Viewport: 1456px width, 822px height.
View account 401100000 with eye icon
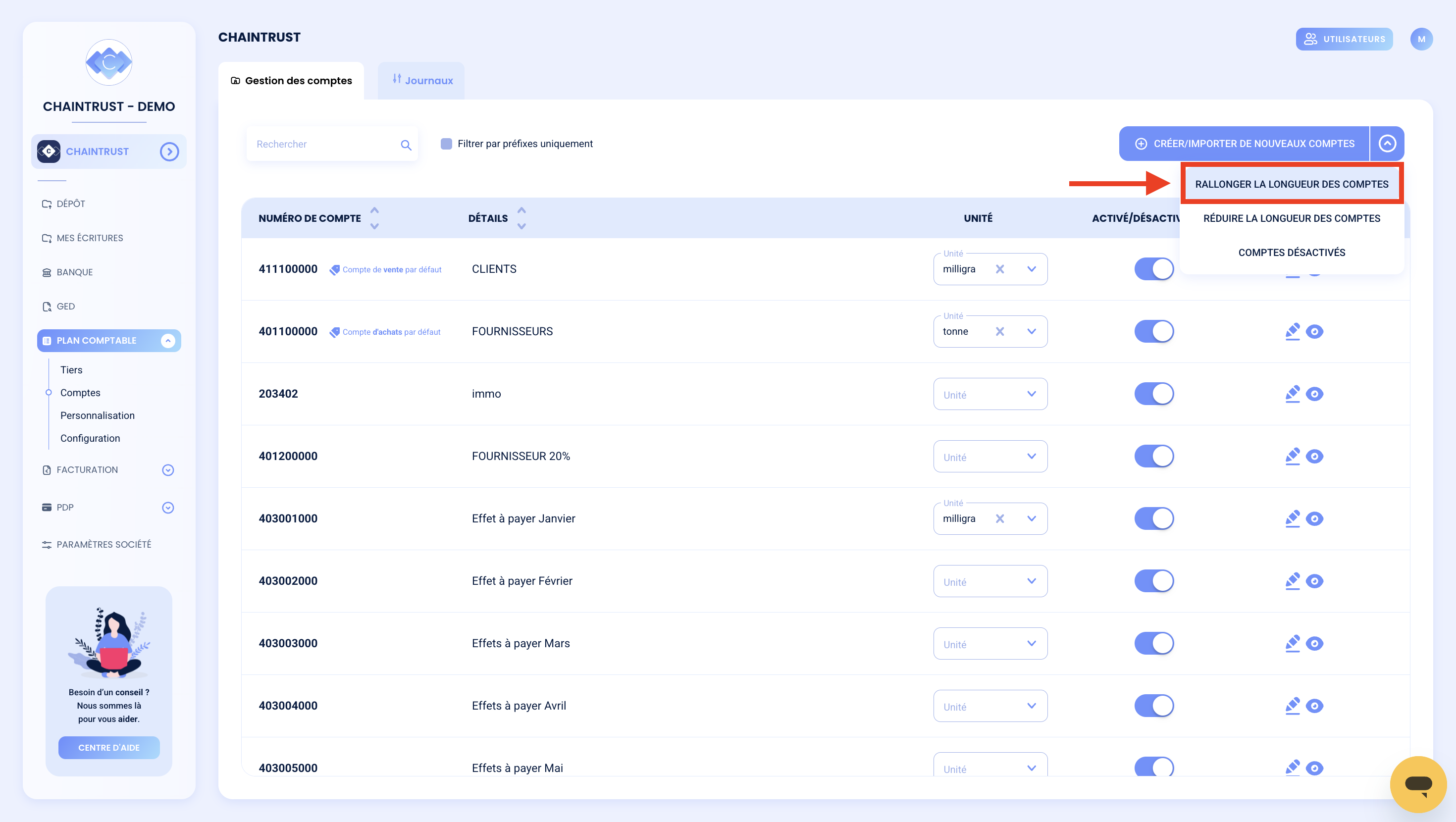pyautogui.click(x=1314, y=332)
